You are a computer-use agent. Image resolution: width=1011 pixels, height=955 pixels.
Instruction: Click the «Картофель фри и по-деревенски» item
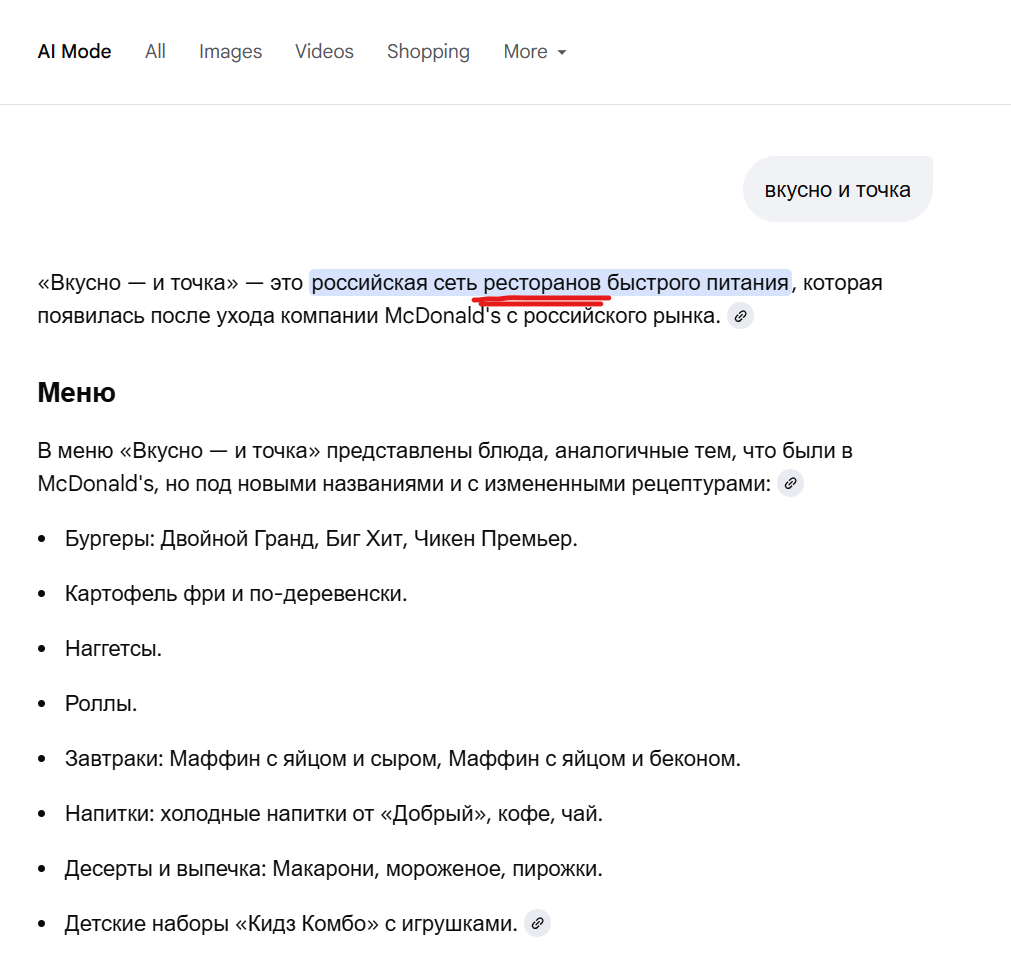[236, 594]
